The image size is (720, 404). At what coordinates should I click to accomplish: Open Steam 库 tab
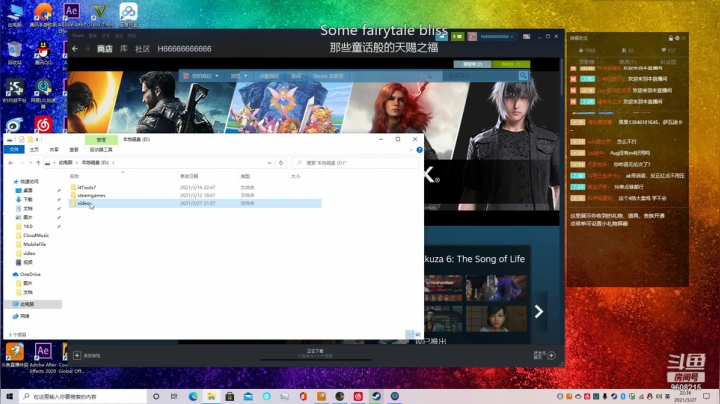pyautogui.click(x=124, y=49)
